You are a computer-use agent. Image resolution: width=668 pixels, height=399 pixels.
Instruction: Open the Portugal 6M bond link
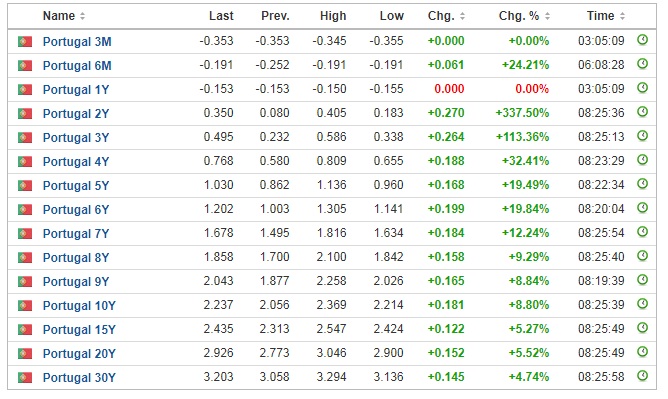pyautogui.click(x=77, y=66)
